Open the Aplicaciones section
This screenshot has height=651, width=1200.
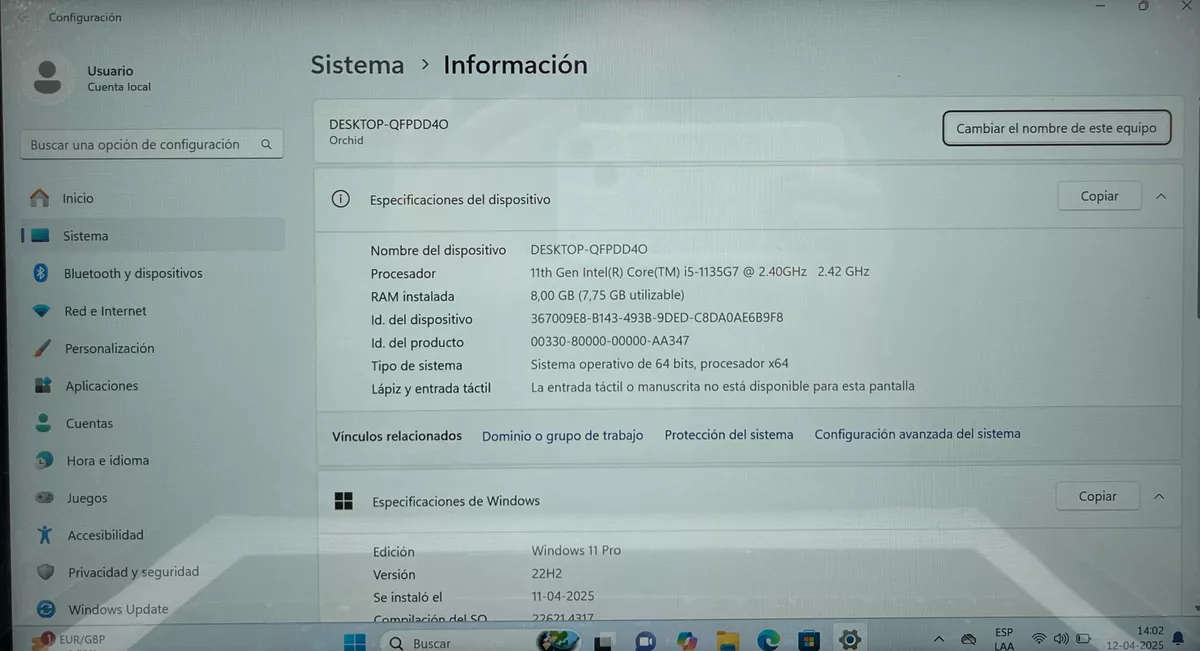pos(101,386)
